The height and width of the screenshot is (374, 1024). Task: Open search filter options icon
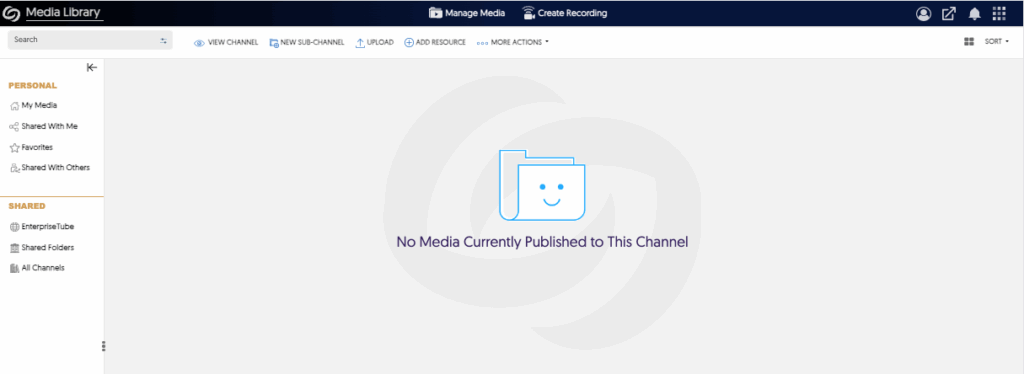[x=163, y=40]
